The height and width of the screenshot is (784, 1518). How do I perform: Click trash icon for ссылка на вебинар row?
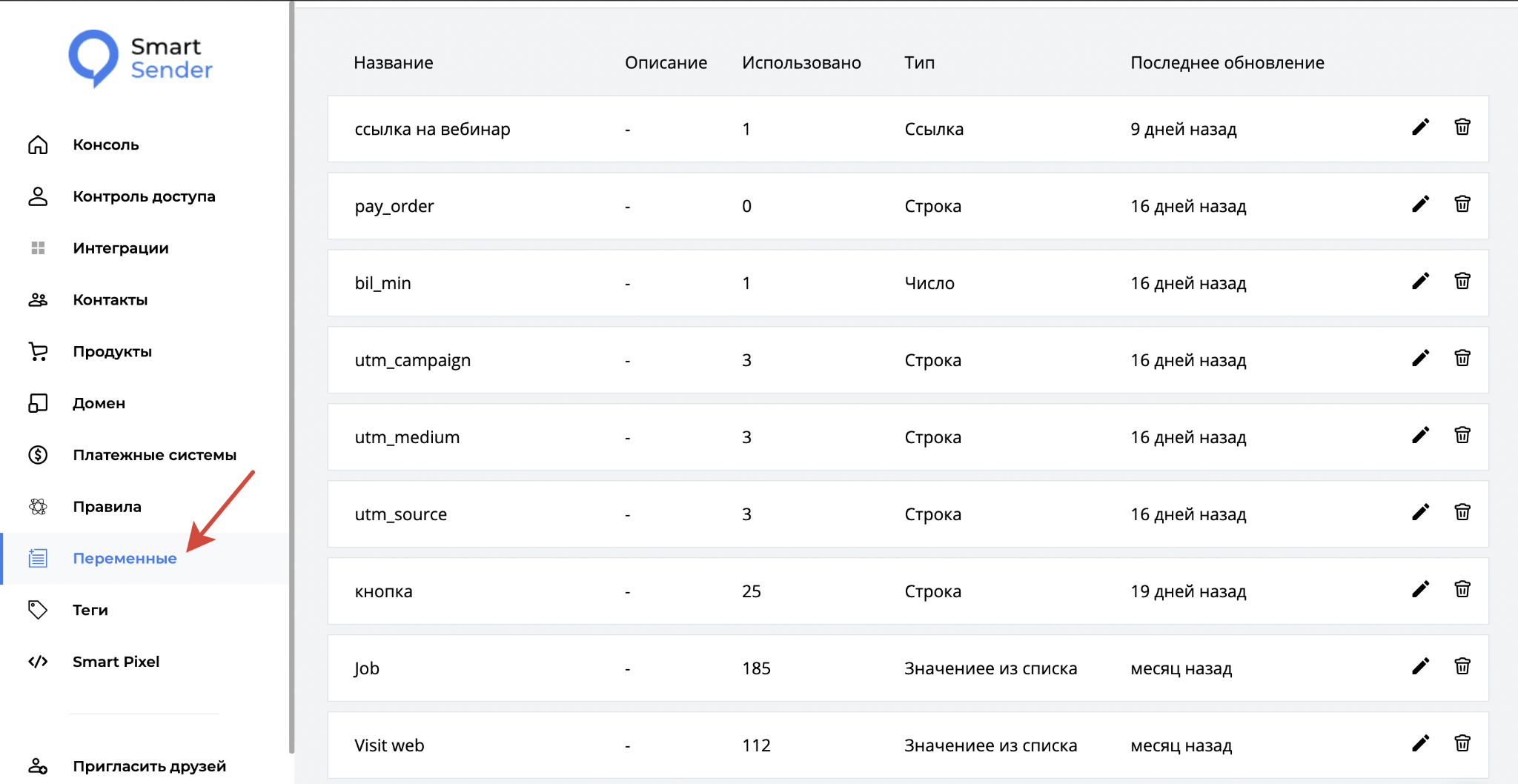pyautogui.click(x=1462, y=127)
